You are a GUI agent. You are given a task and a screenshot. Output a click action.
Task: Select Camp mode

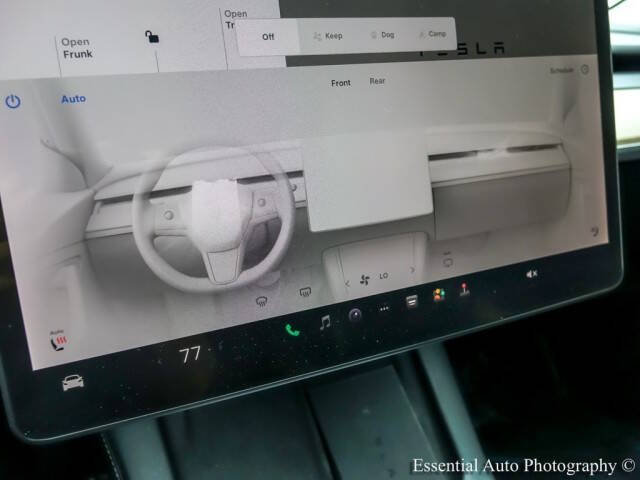(x=432, y=34)
